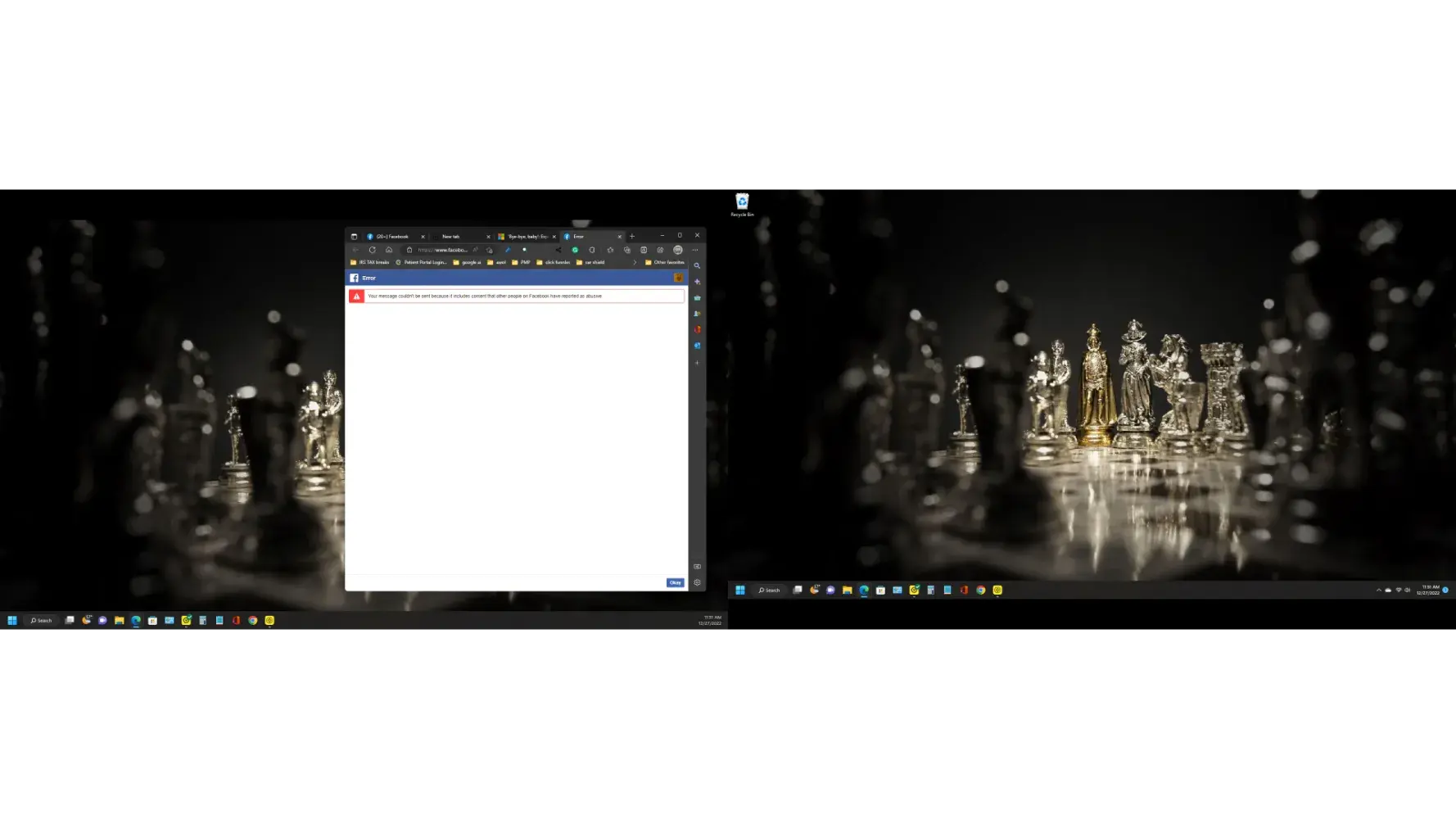The image size is (1456, 819).
Task: Switch to the 'Bye-bye, baby!' tab
Action: coord(527,236)
